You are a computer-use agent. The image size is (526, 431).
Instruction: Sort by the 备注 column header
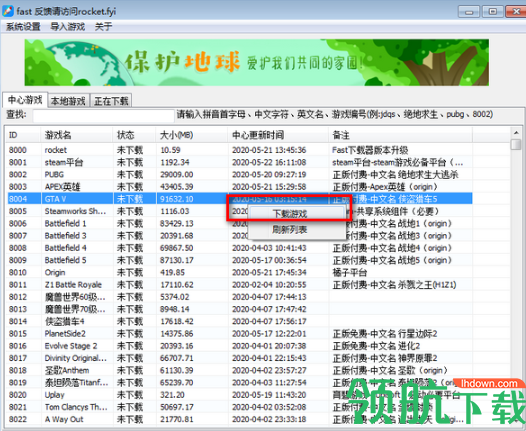400,135
